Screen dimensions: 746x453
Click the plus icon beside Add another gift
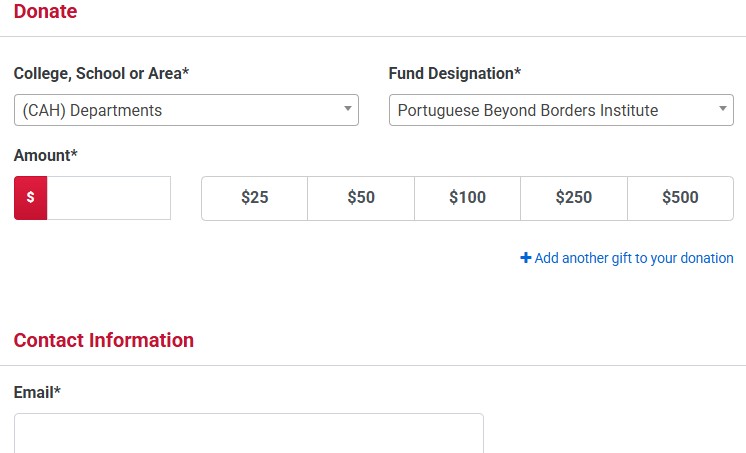(x=526, y=258)
